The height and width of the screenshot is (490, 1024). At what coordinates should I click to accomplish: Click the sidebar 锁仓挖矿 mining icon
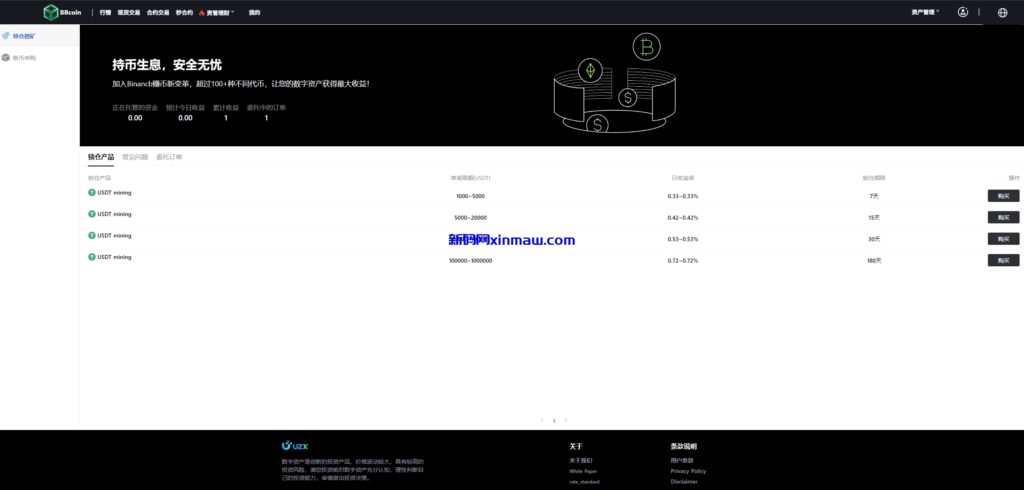click(6, 35)
